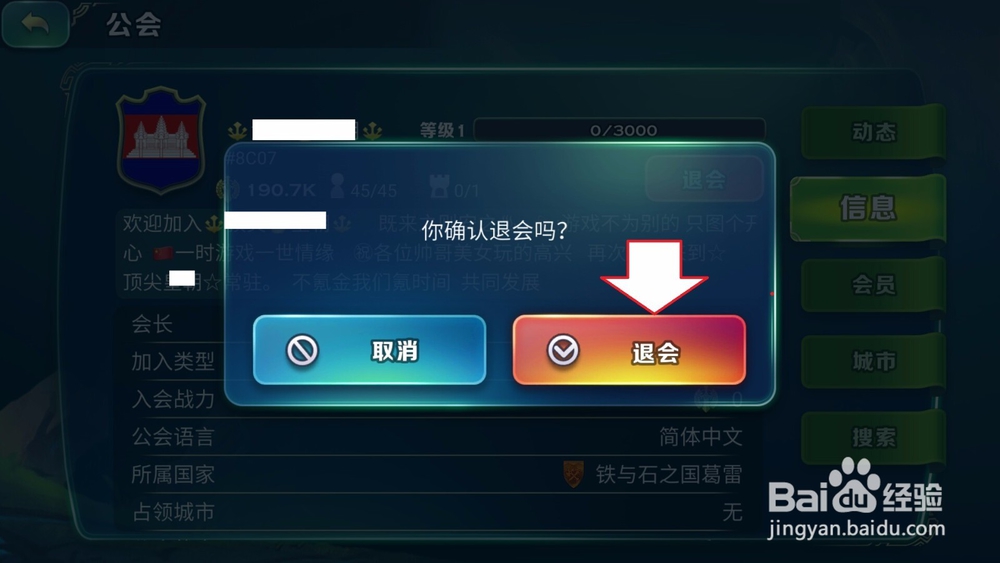Click the back arrow icon
The height and width of the screenshot is (563, 1000).
tap(35, 24)
